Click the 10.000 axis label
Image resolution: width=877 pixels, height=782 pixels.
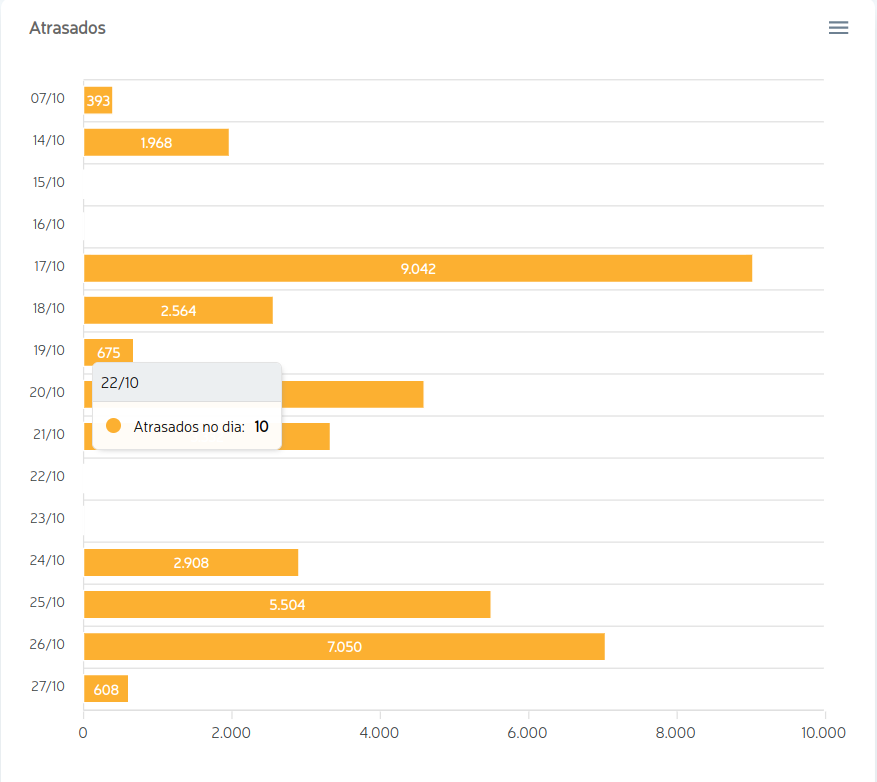tap(823, 732)
